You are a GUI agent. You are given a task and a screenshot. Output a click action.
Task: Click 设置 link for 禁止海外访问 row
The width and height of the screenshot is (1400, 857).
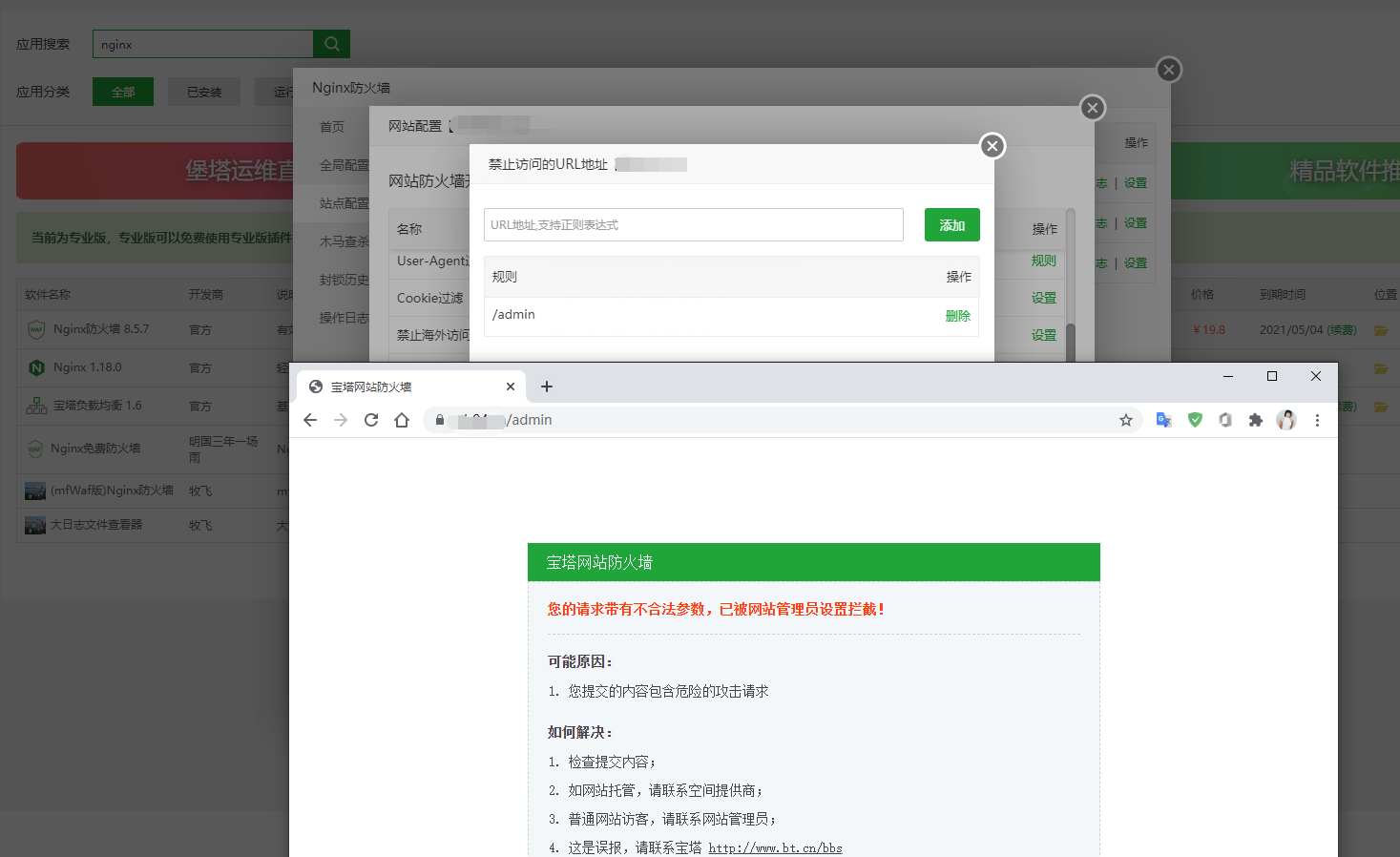[1044, 335]
